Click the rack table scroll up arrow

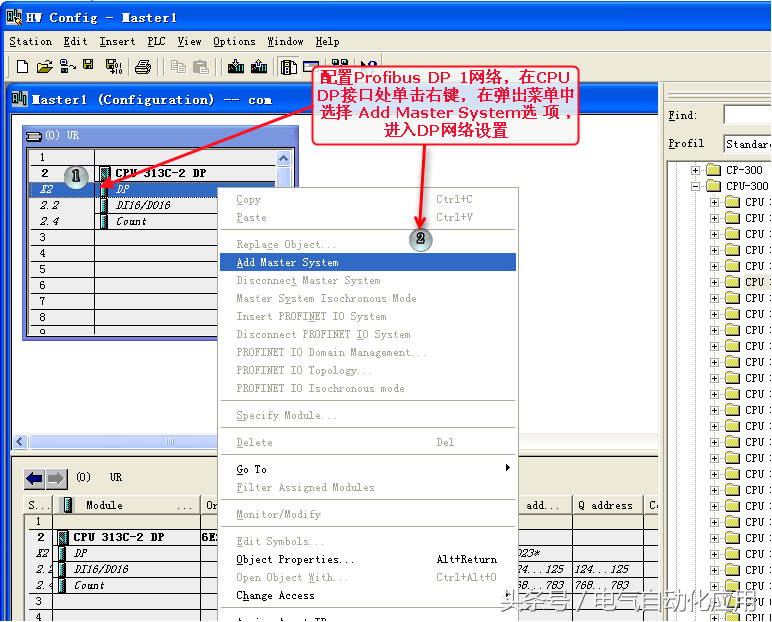(283, 158)
